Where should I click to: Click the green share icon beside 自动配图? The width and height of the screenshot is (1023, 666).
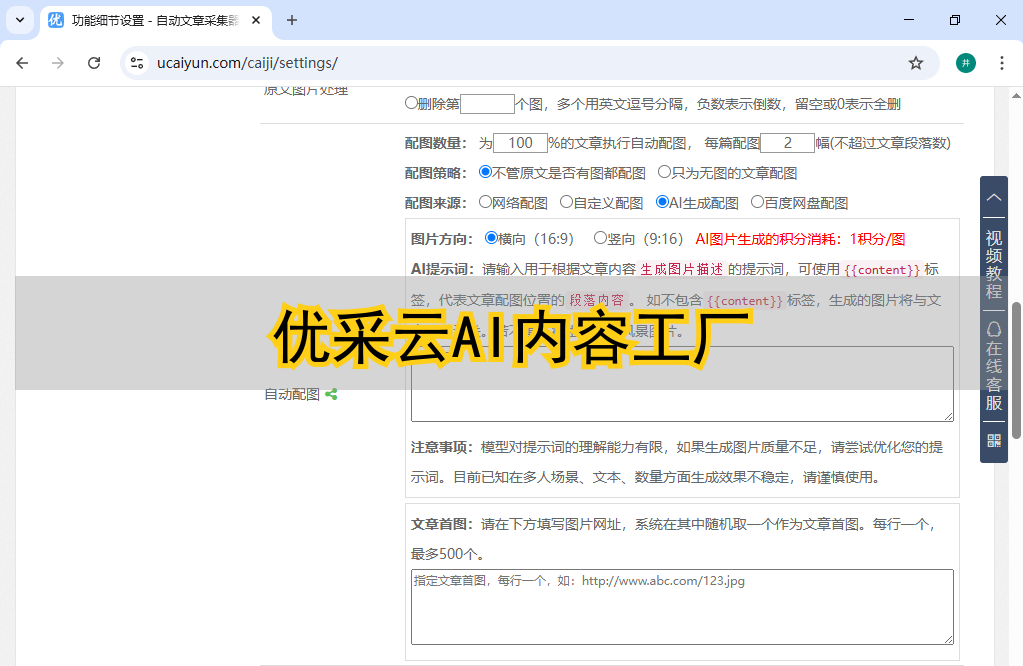331,395
